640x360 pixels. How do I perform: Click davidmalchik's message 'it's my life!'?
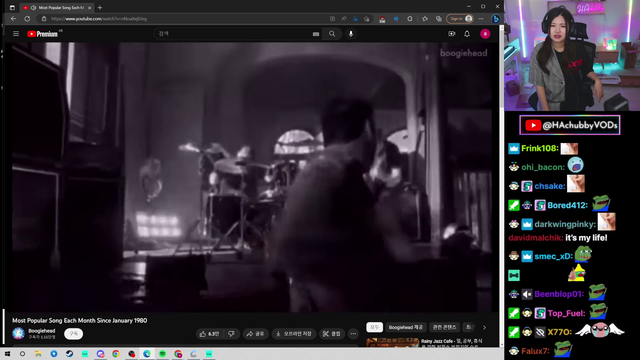click(x=586, y=238)
